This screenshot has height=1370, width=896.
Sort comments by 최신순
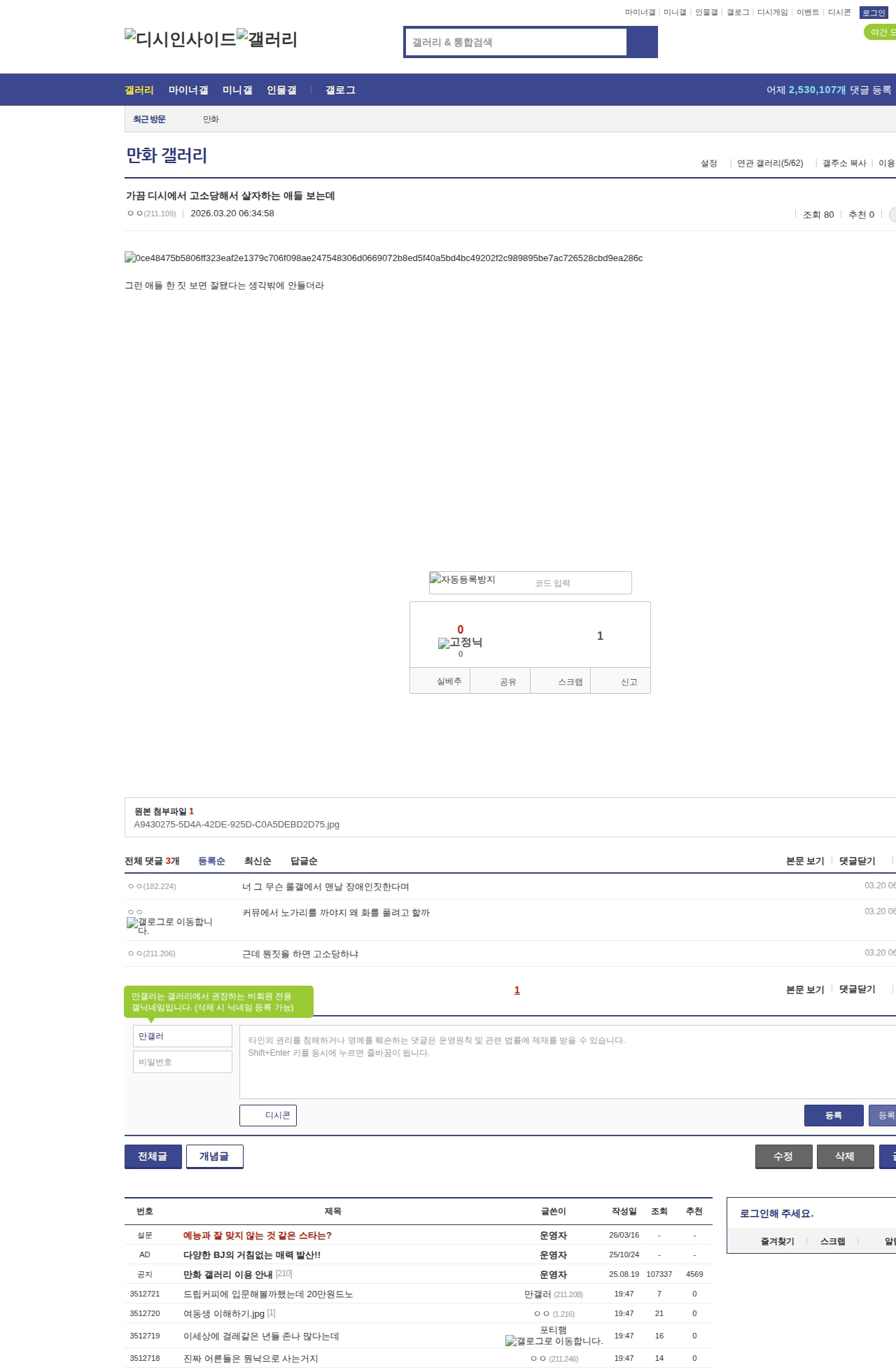[258, 861]
